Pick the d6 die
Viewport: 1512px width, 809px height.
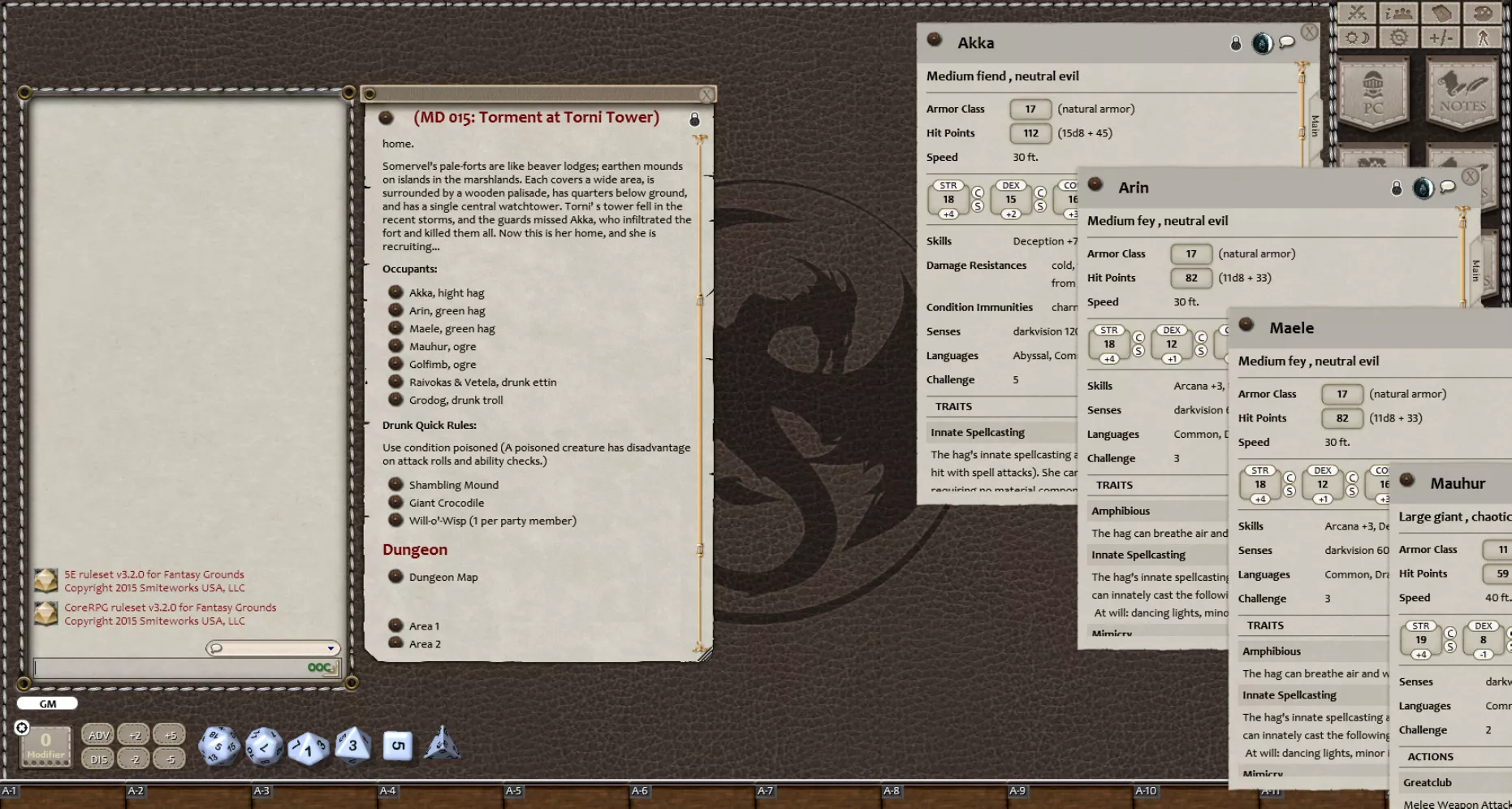[x=398, y=745]
